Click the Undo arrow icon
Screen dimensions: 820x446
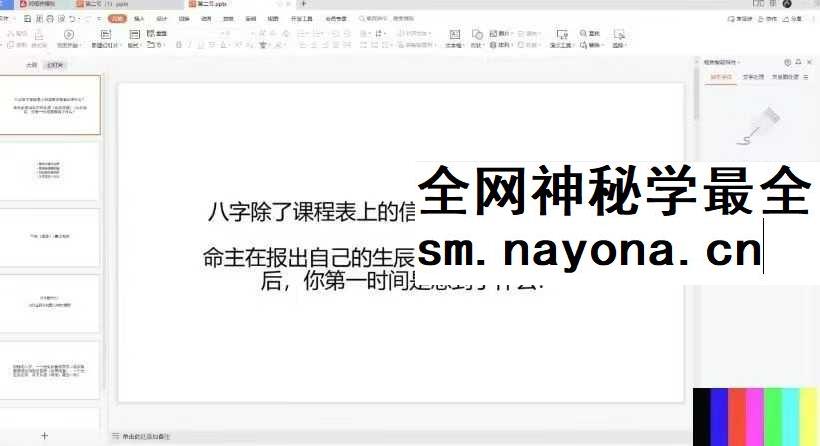click(x=72, y=19)
